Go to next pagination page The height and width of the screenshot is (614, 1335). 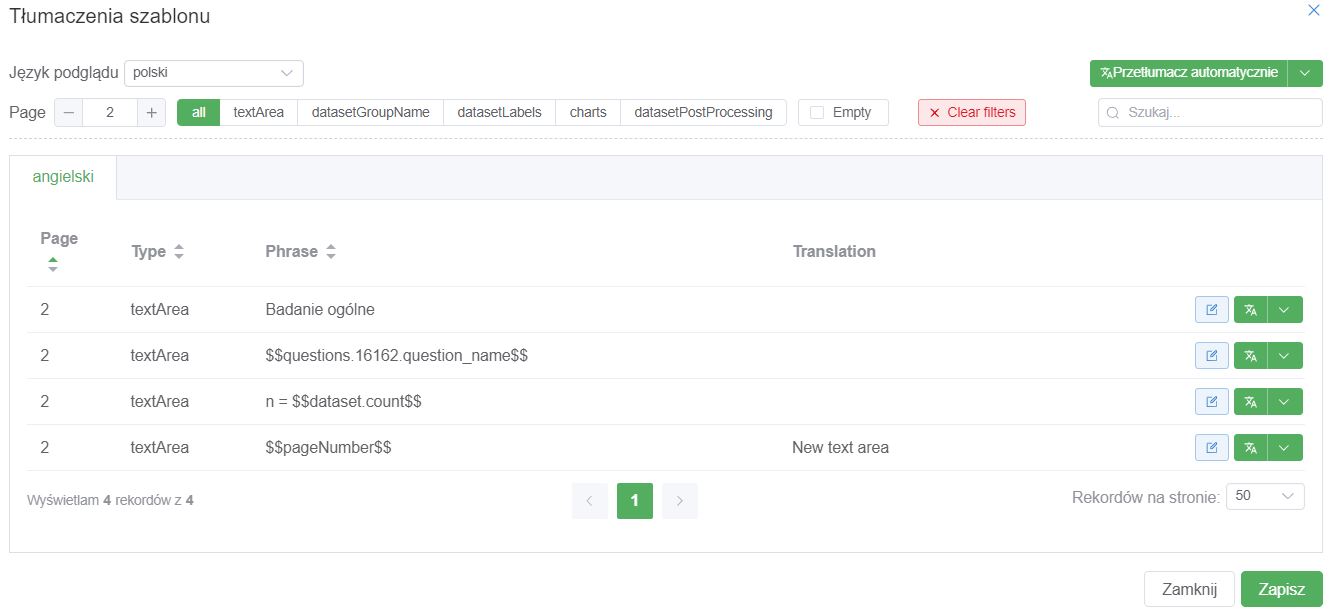[x=680, y=501]
